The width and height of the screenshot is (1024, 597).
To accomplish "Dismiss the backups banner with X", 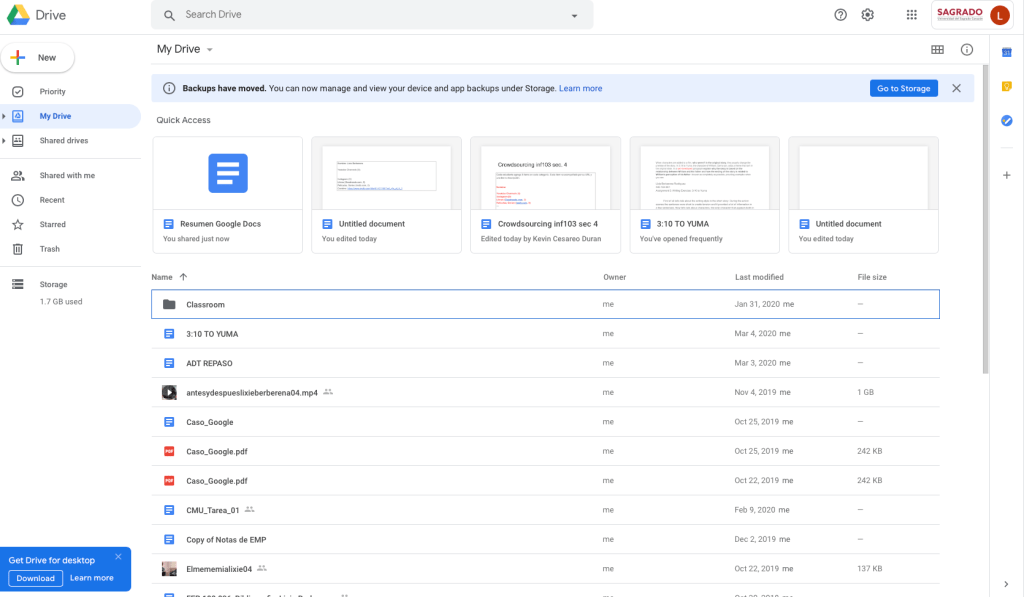I will click(956, 88).
